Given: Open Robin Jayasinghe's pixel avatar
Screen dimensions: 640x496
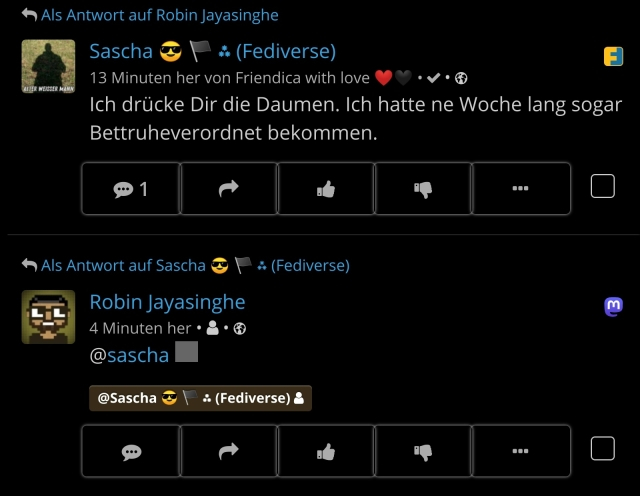Looking at the screenshot, I should (x=48, y=317).
